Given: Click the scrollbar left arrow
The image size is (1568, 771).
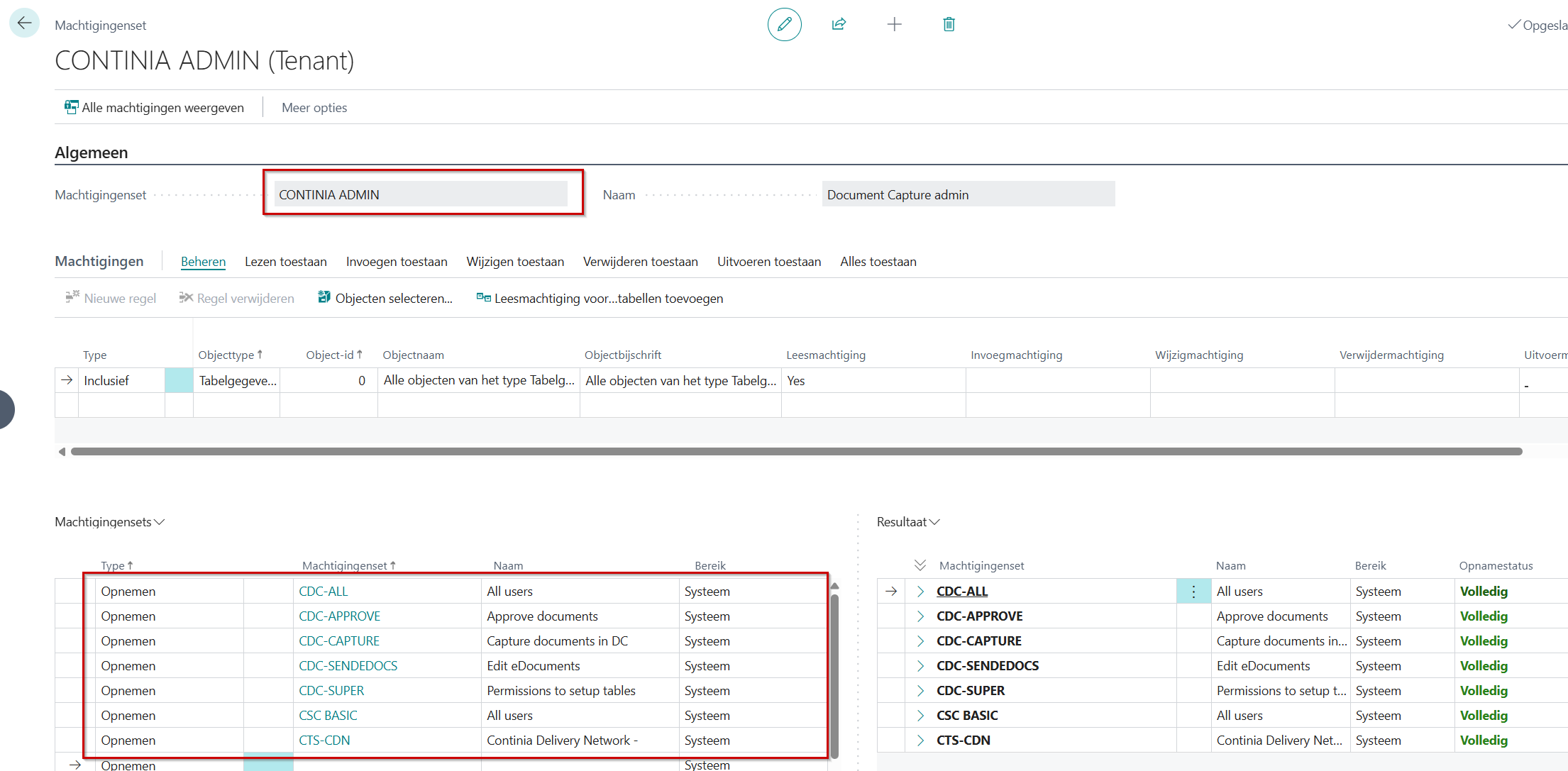Looking at the screenshot, I should click(62, 451).
